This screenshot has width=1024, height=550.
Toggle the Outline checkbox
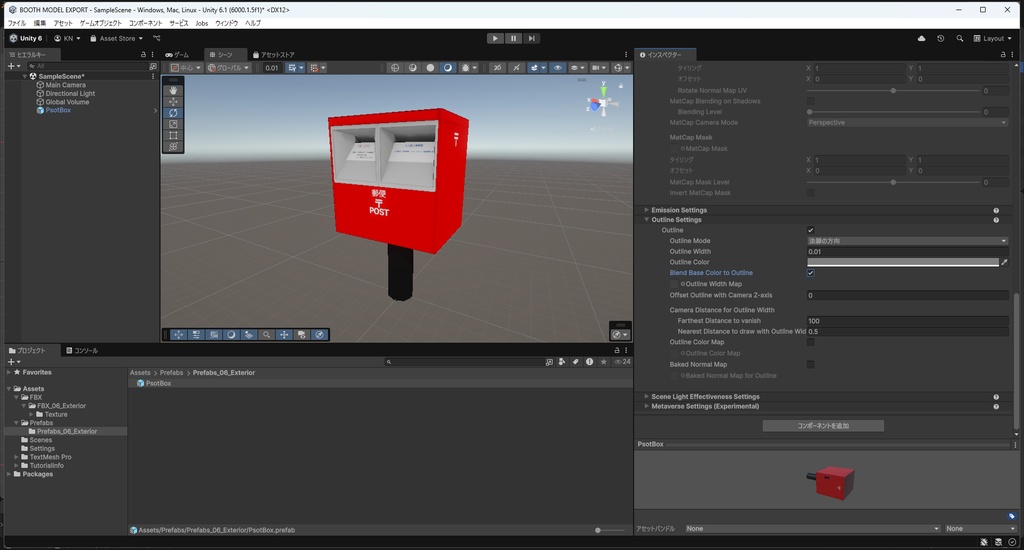coord(810,230)
